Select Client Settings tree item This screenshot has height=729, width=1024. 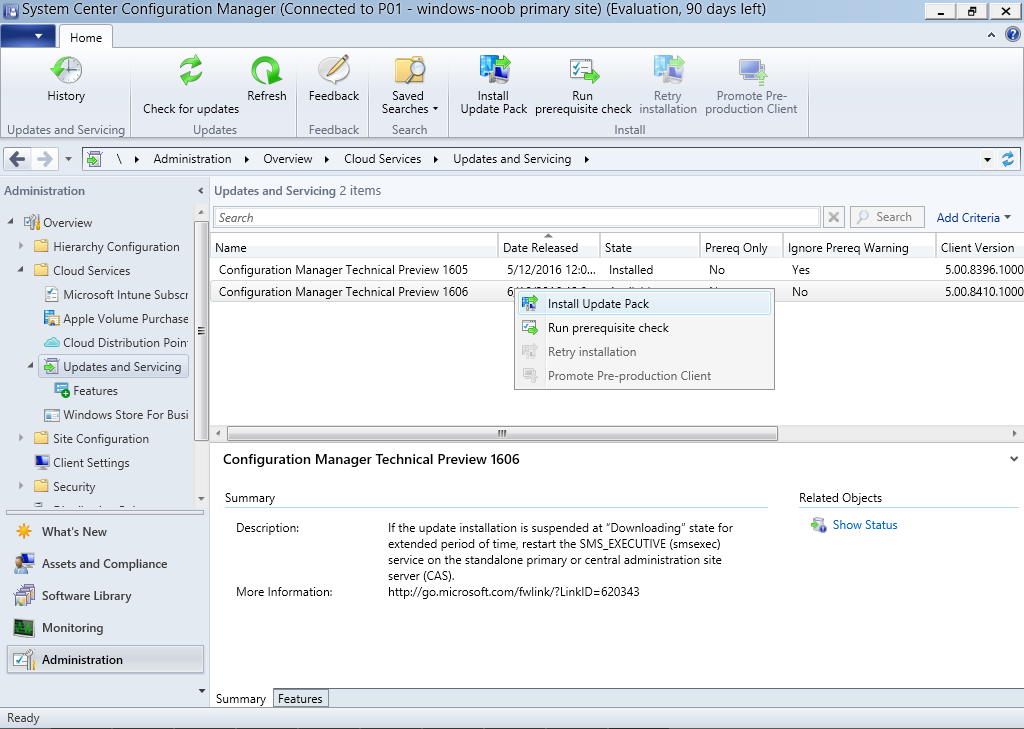click(82, 462)
